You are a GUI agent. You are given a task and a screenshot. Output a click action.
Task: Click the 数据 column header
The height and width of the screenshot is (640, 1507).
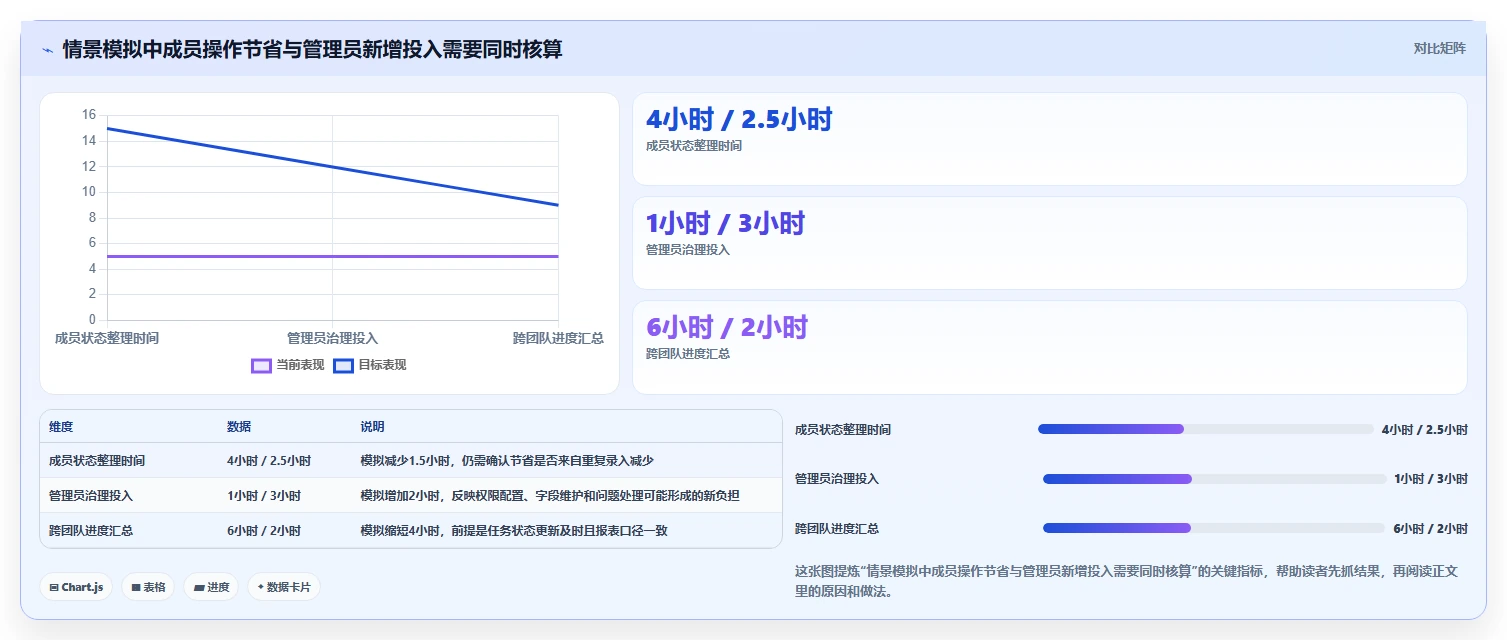239,427
